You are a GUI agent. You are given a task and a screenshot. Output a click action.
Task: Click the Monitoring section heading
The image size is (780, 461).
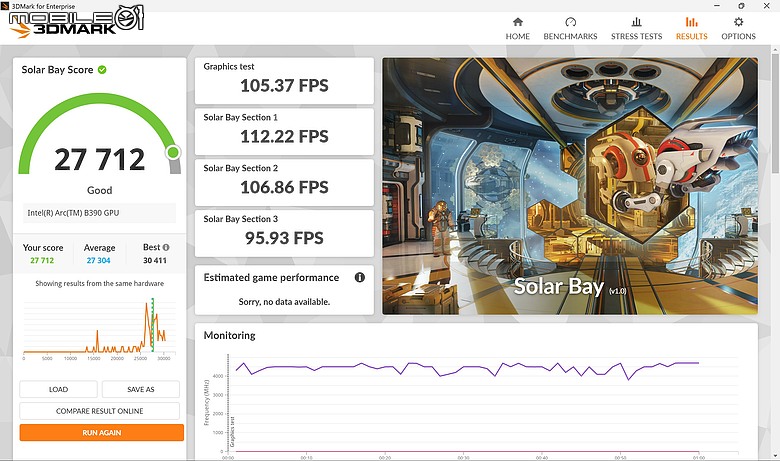229,335
